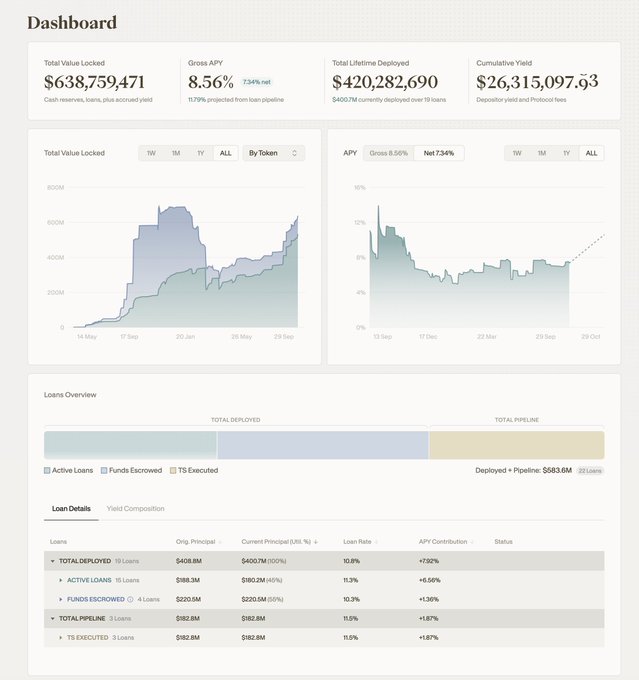This screenshot has height=680, width=639.
Task: Select 1M range on APY chart
Action: click(542, 153)
